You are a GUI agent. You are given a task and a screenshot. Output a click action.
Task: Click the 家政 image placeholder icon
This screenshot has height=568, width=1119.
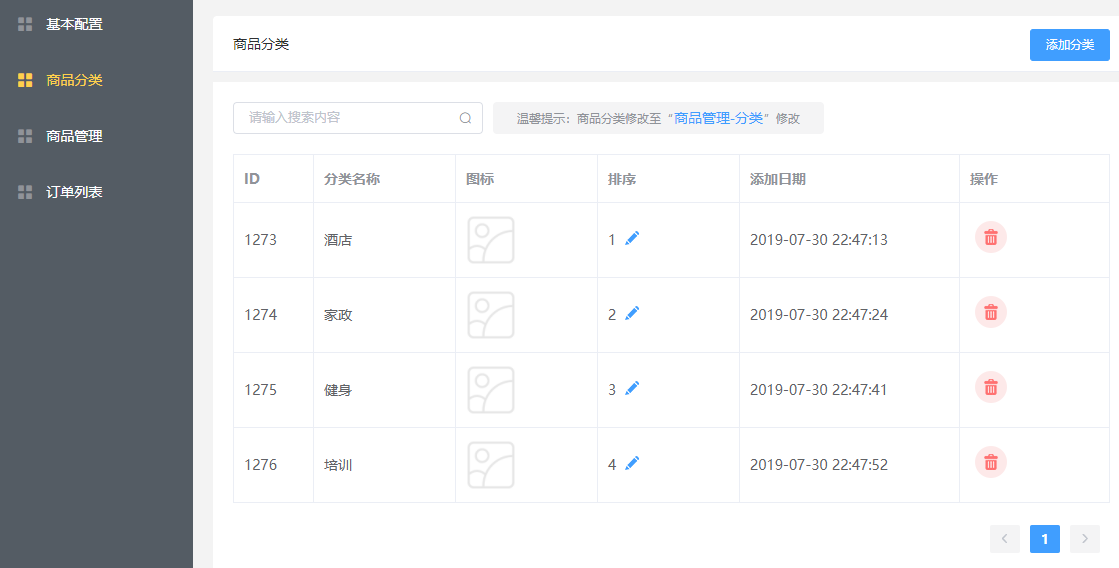tap(491, 315)
